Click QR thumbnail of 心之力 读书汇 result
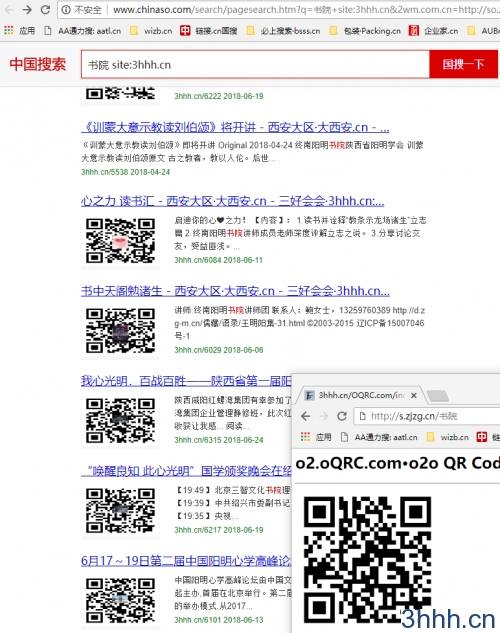Image resolution: width=500 pixels, height=633 pixels. pyautogui.click(x=120, y=241)
